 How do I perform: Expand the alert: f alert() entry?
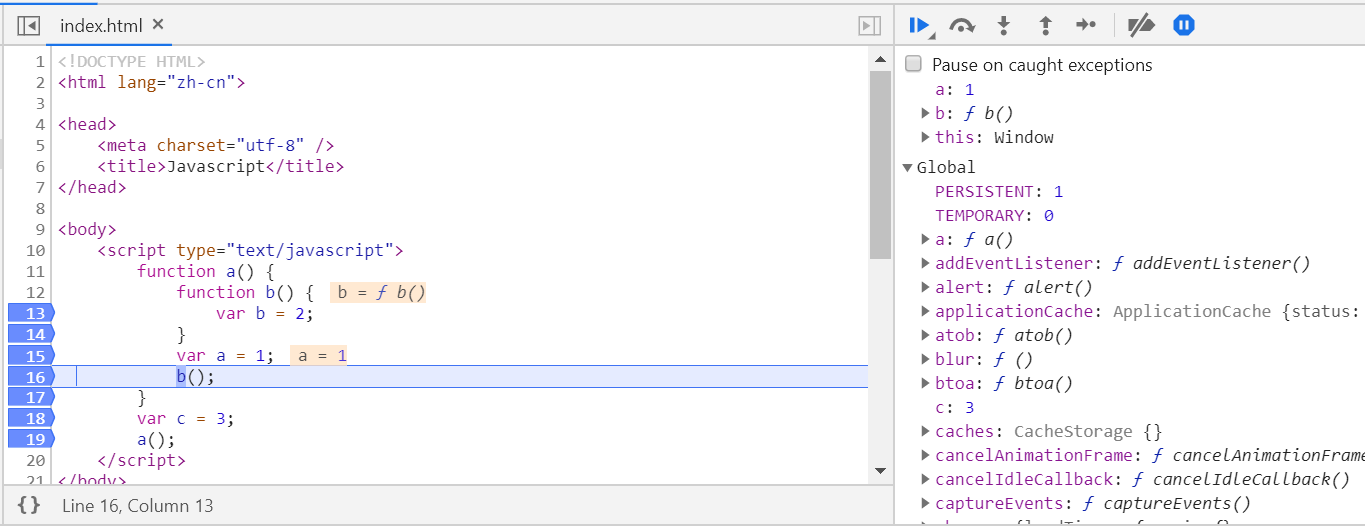[x=926, y=287]
